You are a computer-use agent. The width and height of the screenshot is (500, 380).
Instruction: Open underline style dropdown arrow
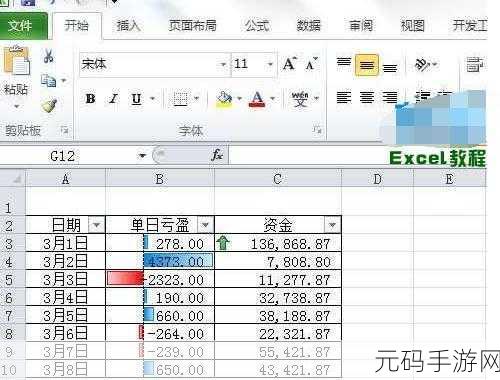pyautogui.click(x=152, y=99)
